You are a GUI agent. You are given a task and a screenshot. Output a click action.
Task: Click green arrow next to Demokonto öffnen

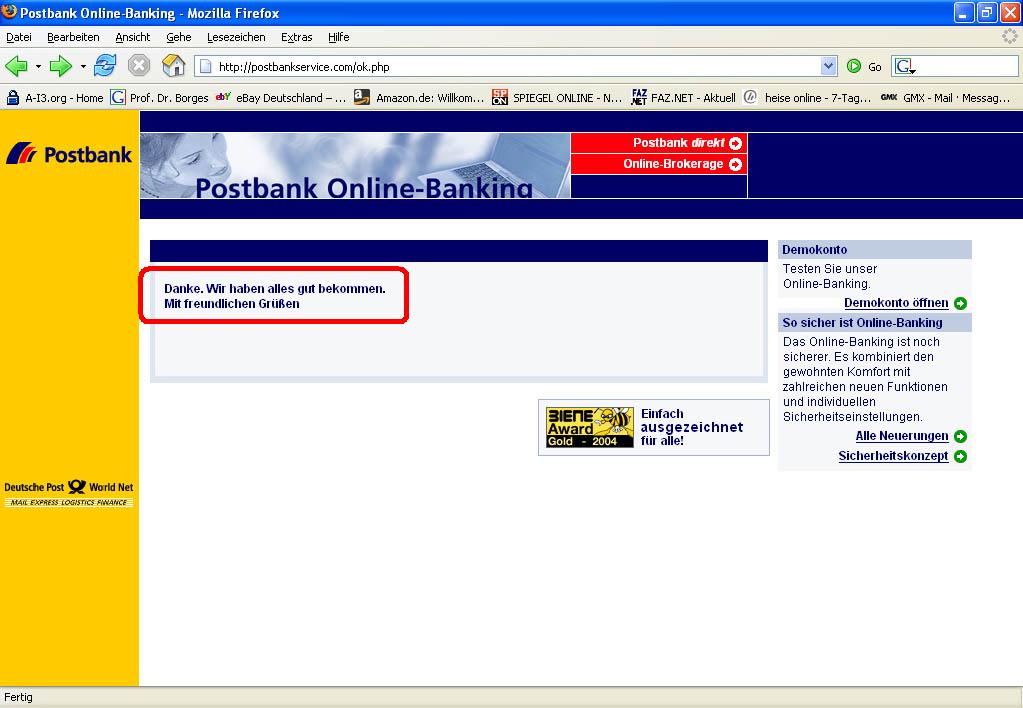point(960,303)
